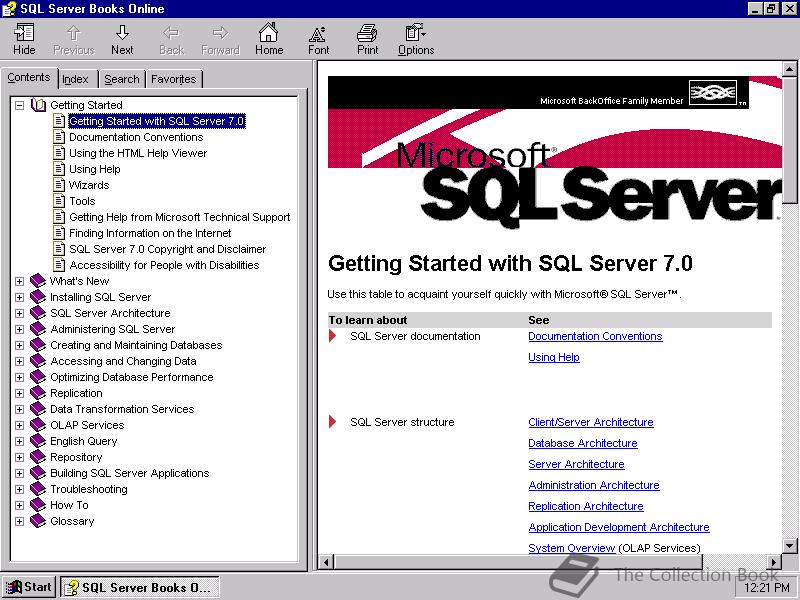This screenshot has width=800, height=600.
Task: Click the content pane scroll down arrow
Action: pos(789,546)
